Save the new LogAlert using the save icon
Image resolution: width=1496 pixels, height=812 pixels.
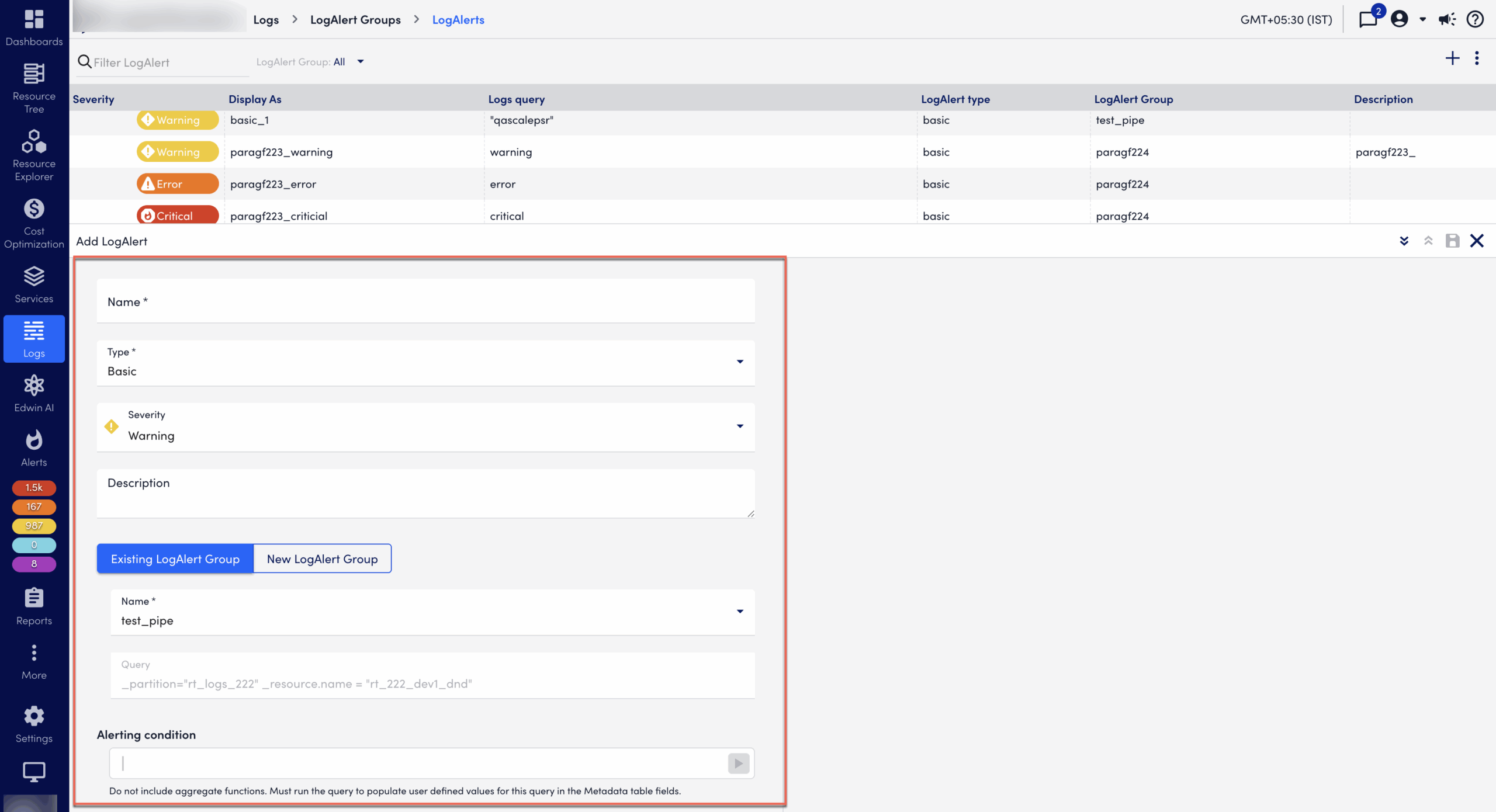pyautogui.click(x=1452, y=240)
